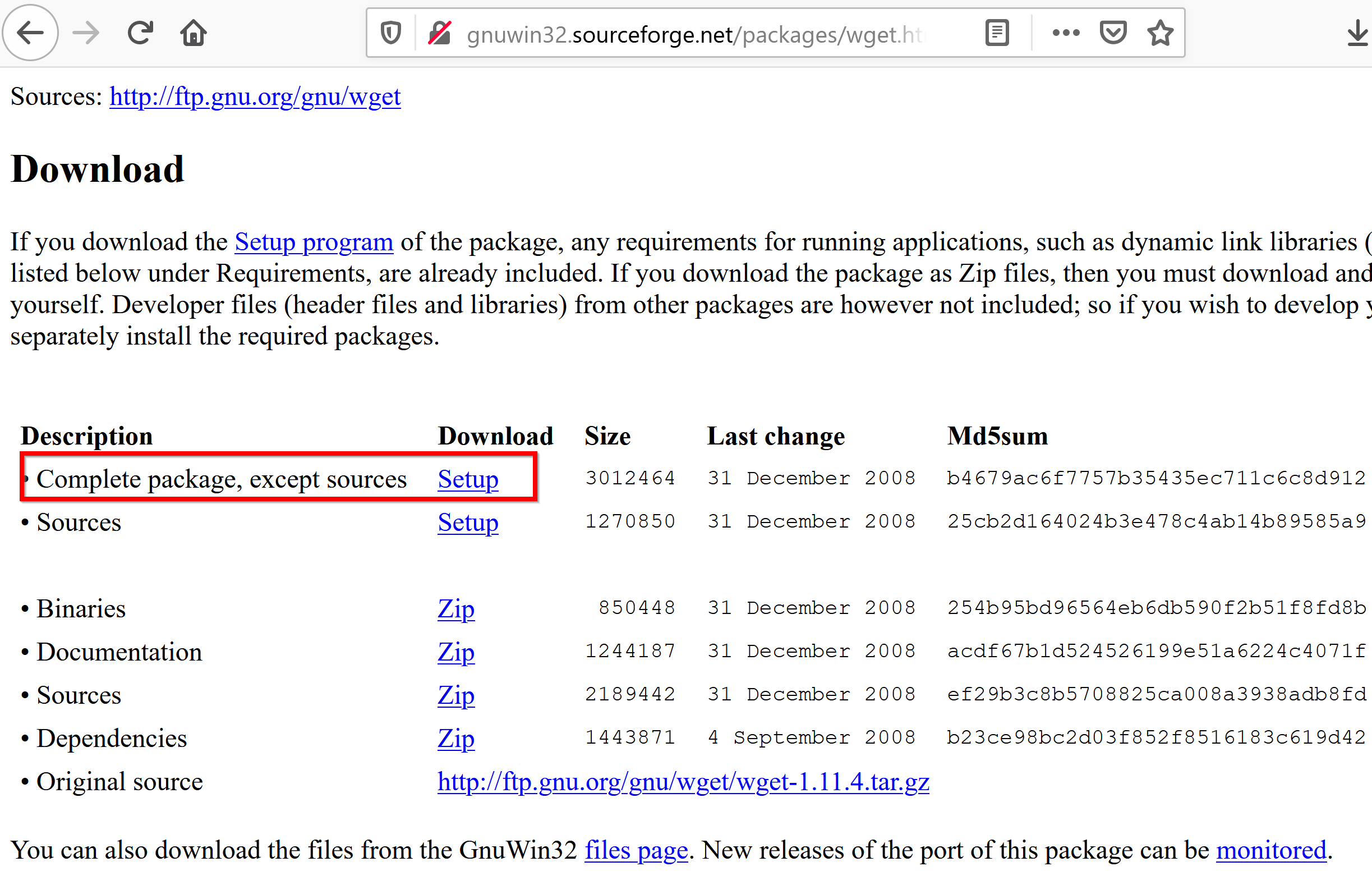Download the Binaries Zip
Image resolution: width=1372 pixels, height=880 pixels.
pos(455,608)
